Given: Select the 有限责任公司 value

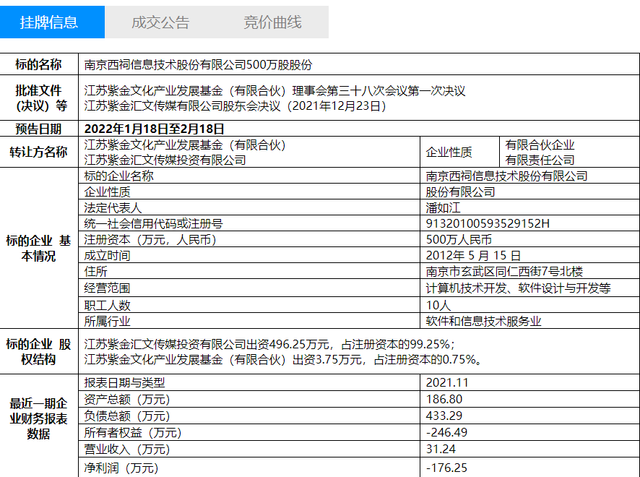Looking at the screenshot, I should point(540,160).
